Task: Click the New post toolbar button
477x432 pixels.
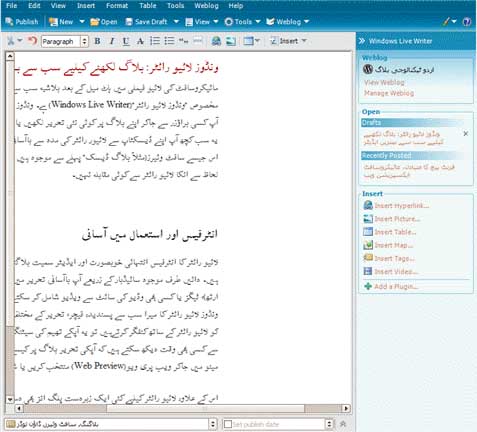Action: click(x=61, y=22)
